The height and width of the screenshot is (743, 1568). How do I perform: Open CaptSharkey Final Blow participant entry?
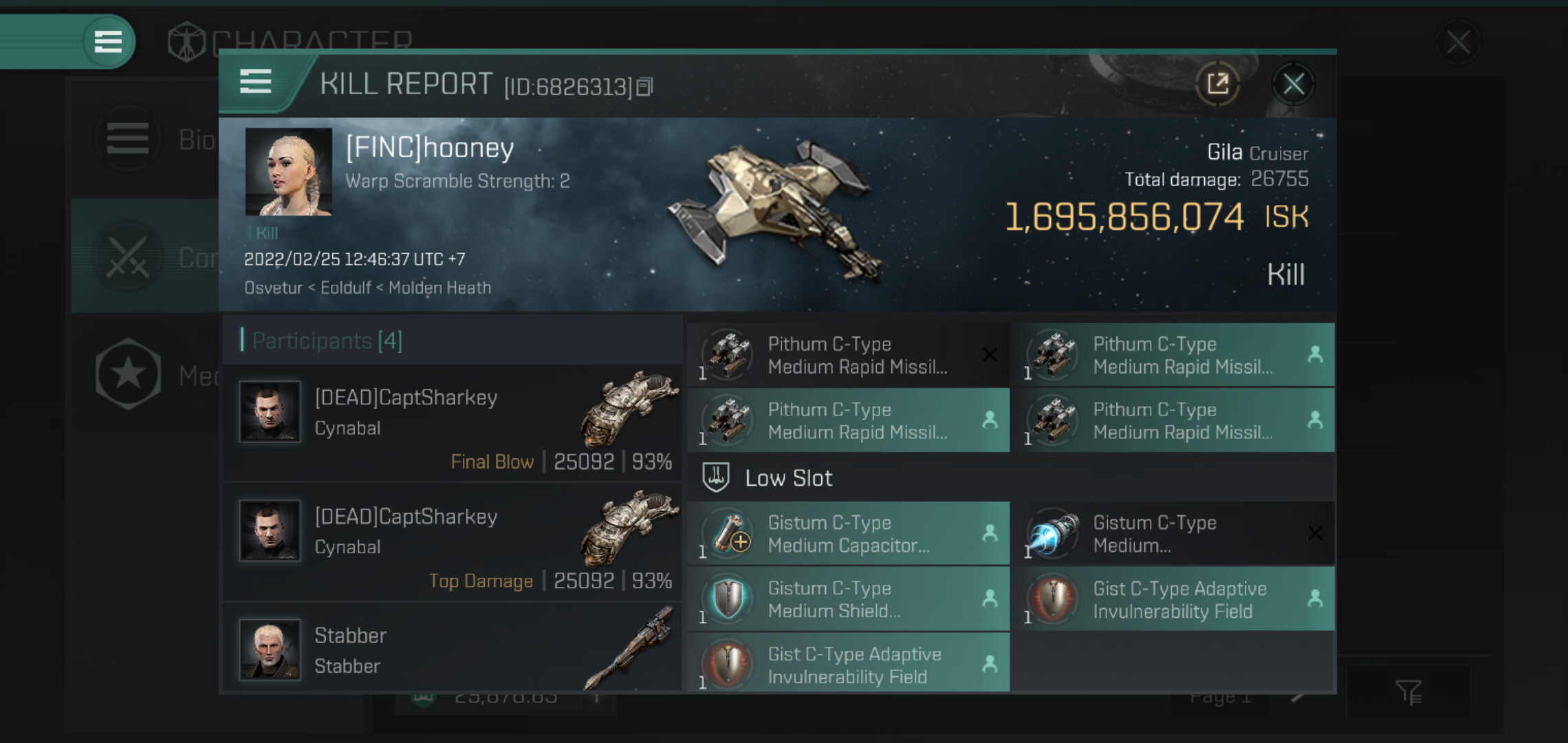pyautogui.click(x=453, y=423)
